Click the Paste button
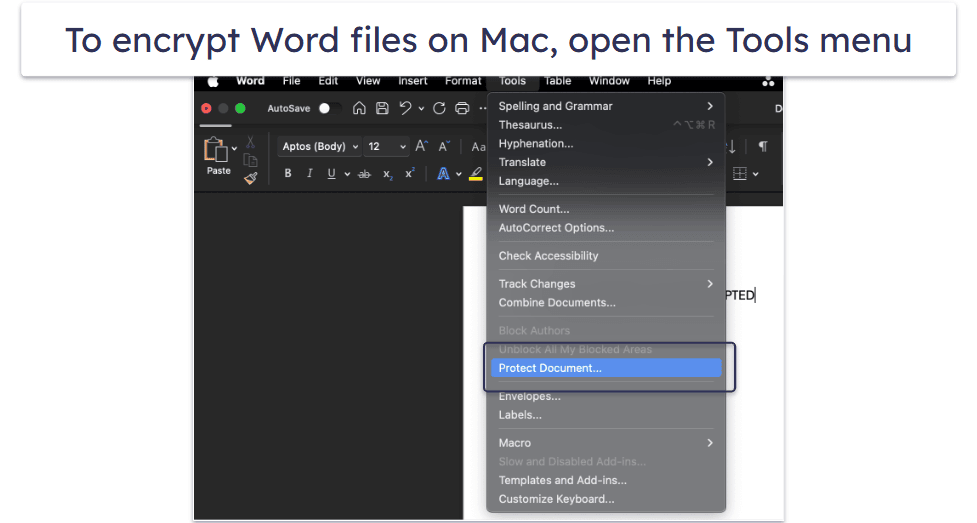This screenshot has height=523, width=977. (218, 157)
